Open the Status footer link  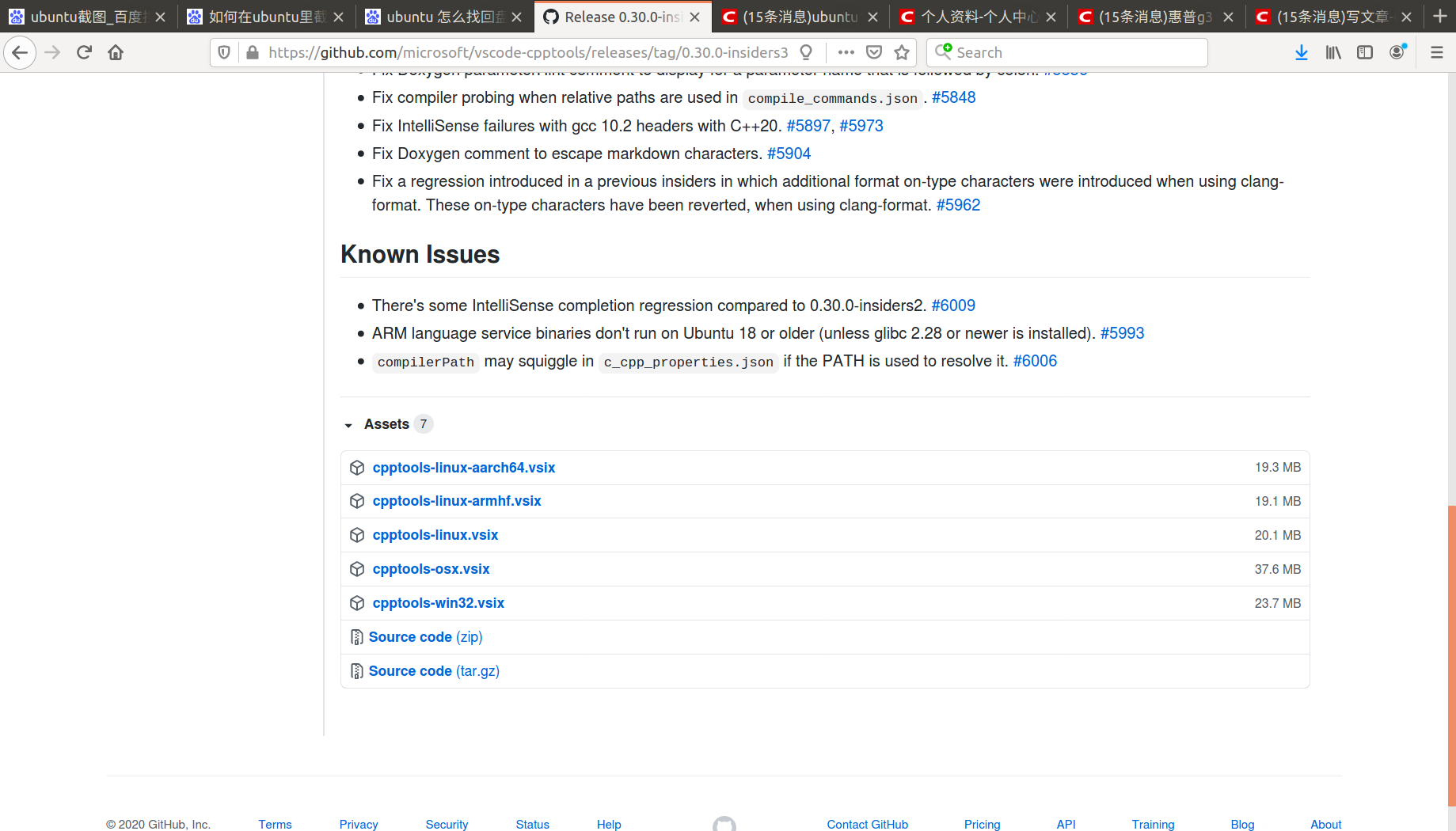pos(532,824)
